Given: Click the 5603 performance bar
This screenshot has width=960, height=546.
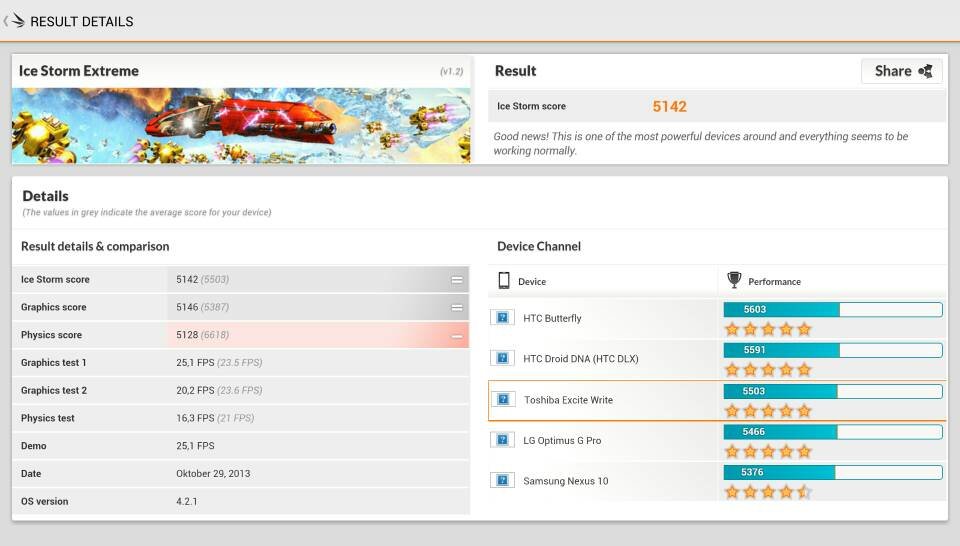Looking at the screenshot, I should (833, 310).
